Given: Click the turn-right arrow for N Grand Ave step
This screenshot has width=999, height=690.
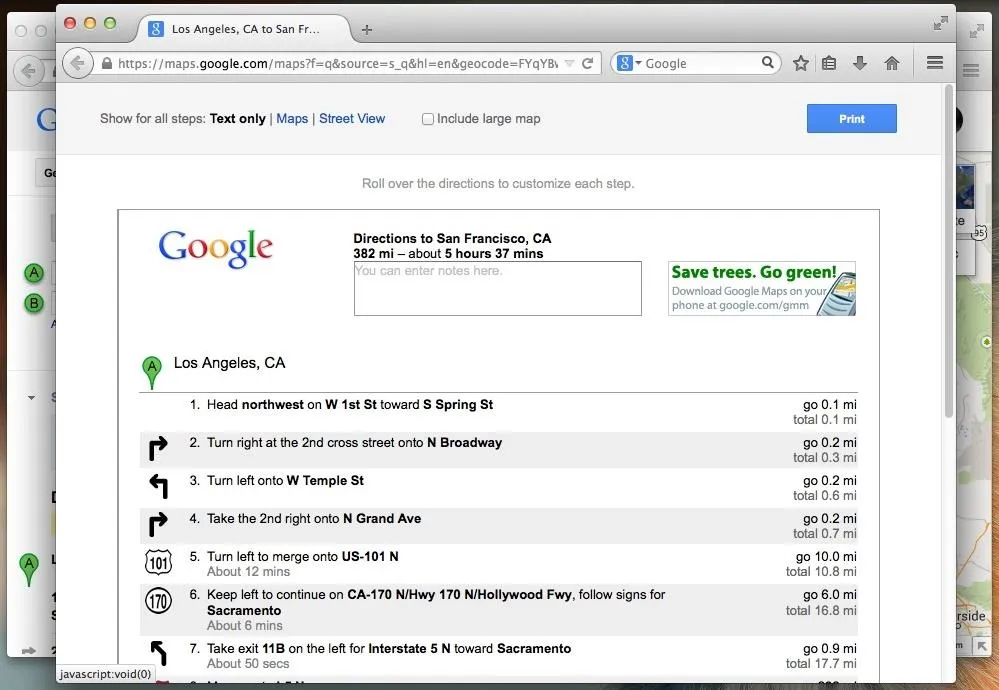Looking at the screenshot, I should [158, 524].
